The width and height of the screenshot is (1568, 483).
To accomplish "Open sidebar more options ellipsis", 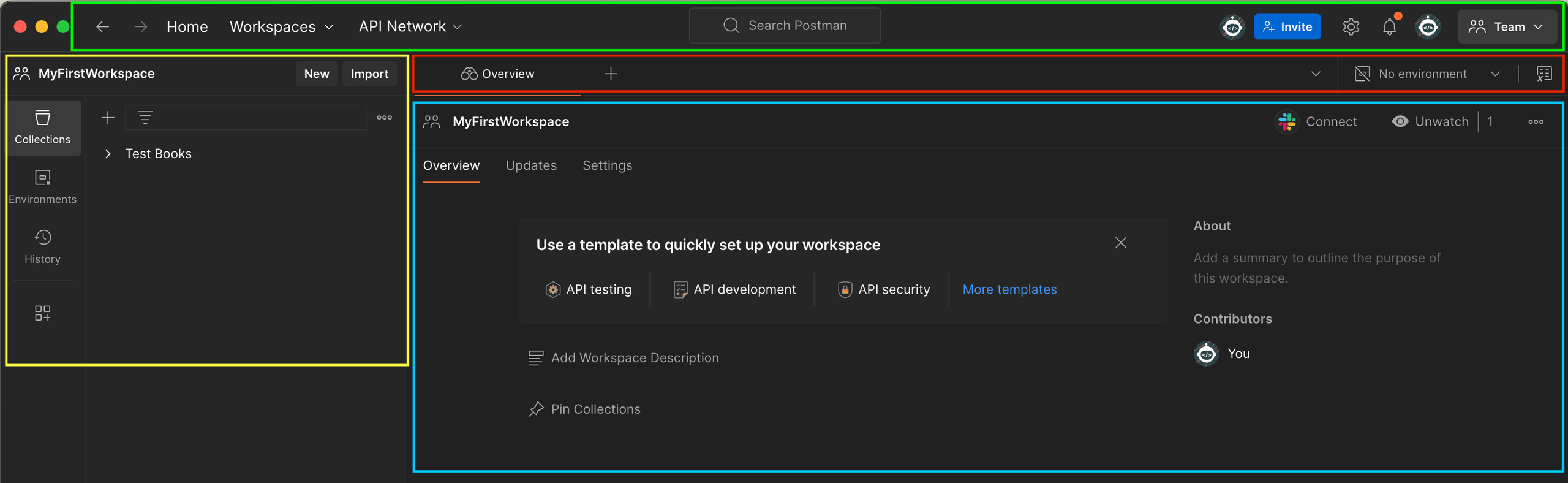I will click(x=385, y=117).
